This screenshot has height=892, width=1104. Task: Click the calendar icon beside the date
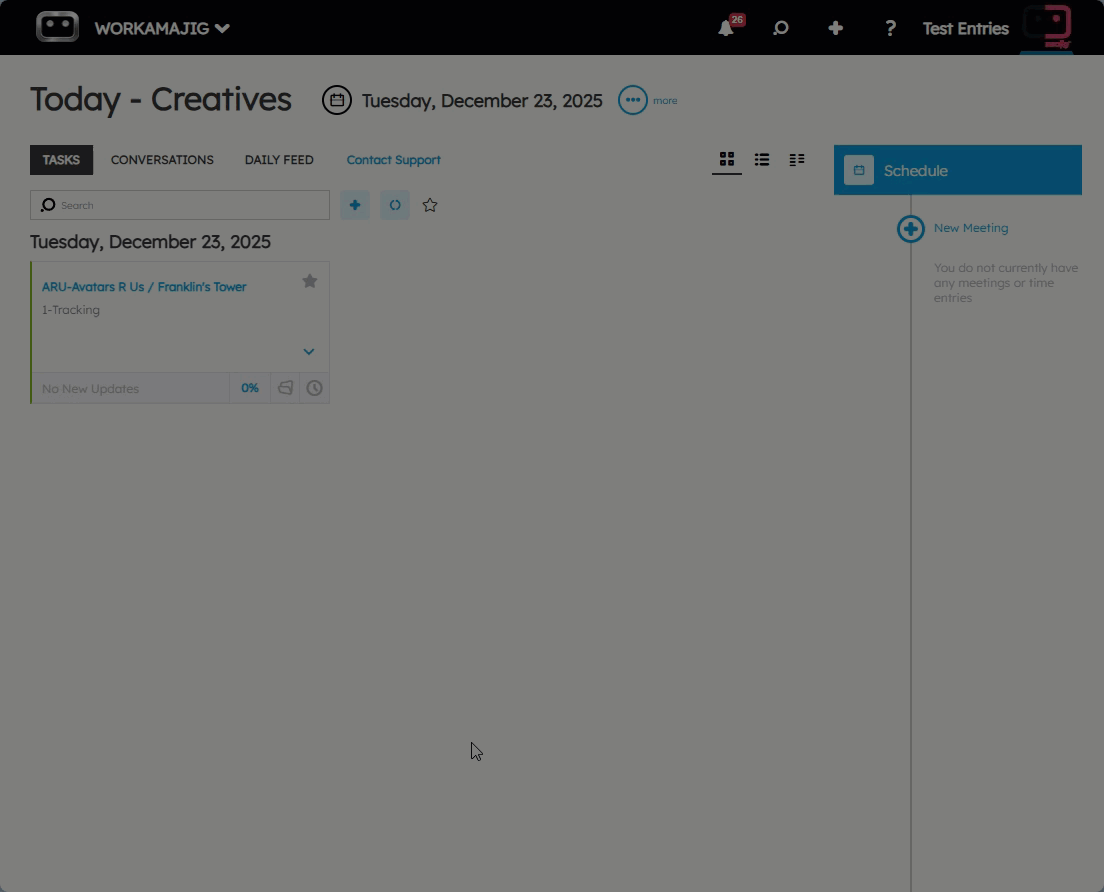coord(337,100)
